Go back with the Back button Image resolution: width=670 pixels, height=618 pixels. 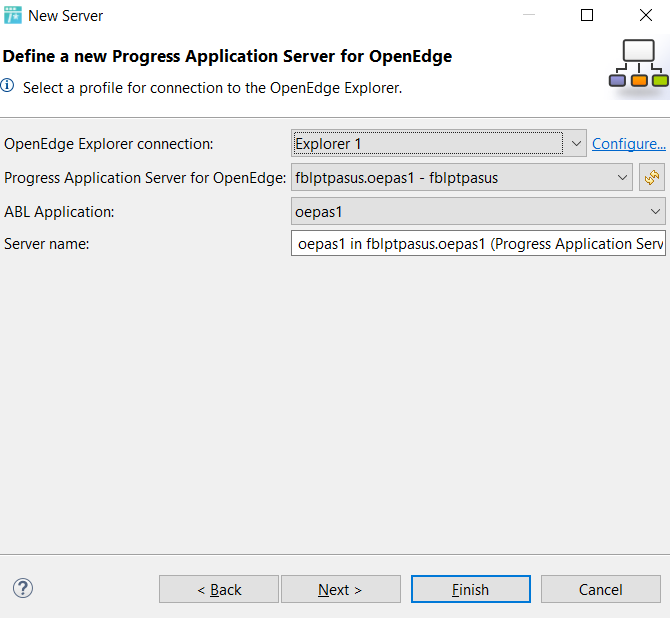(219, 589)
